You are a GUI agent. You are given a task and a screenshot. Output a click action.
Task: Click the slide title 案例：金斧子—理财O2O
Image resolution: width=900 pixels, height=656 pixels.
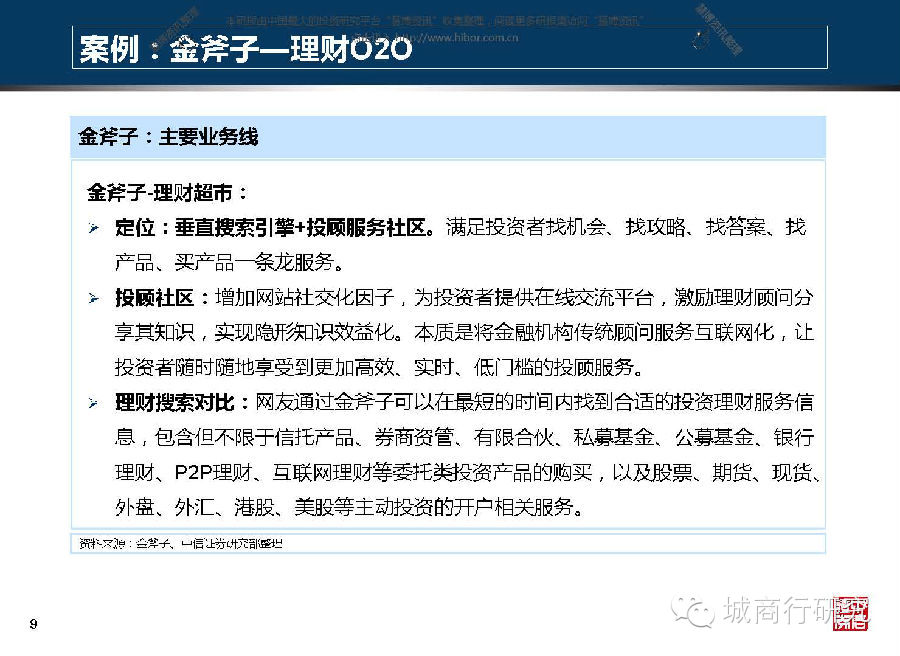click(245, 49)
